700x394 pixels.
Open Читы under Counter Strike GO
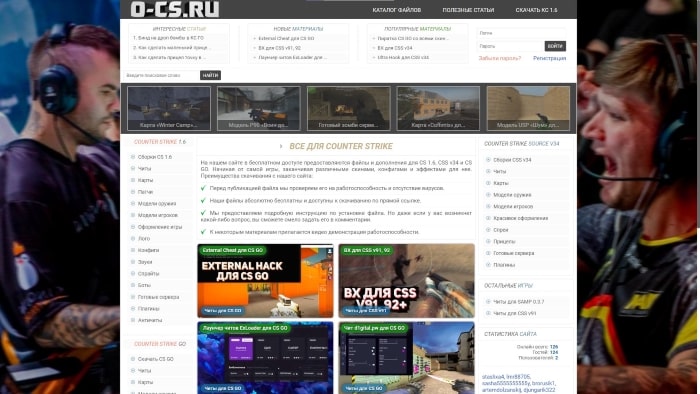click(144, 371)
